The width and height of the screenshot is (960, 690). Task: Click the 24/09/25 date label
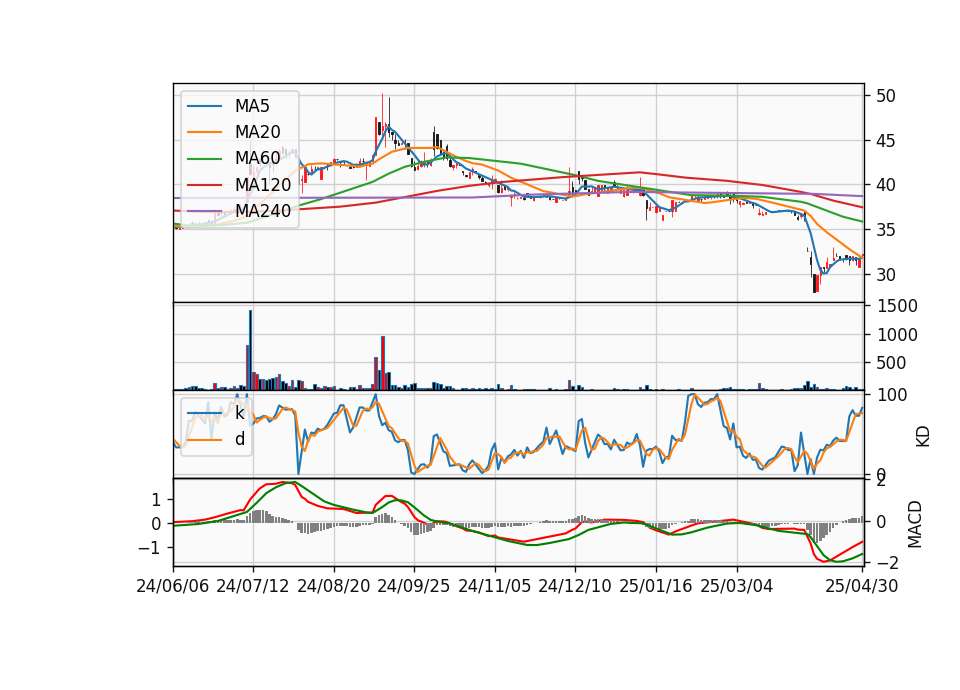413,586
